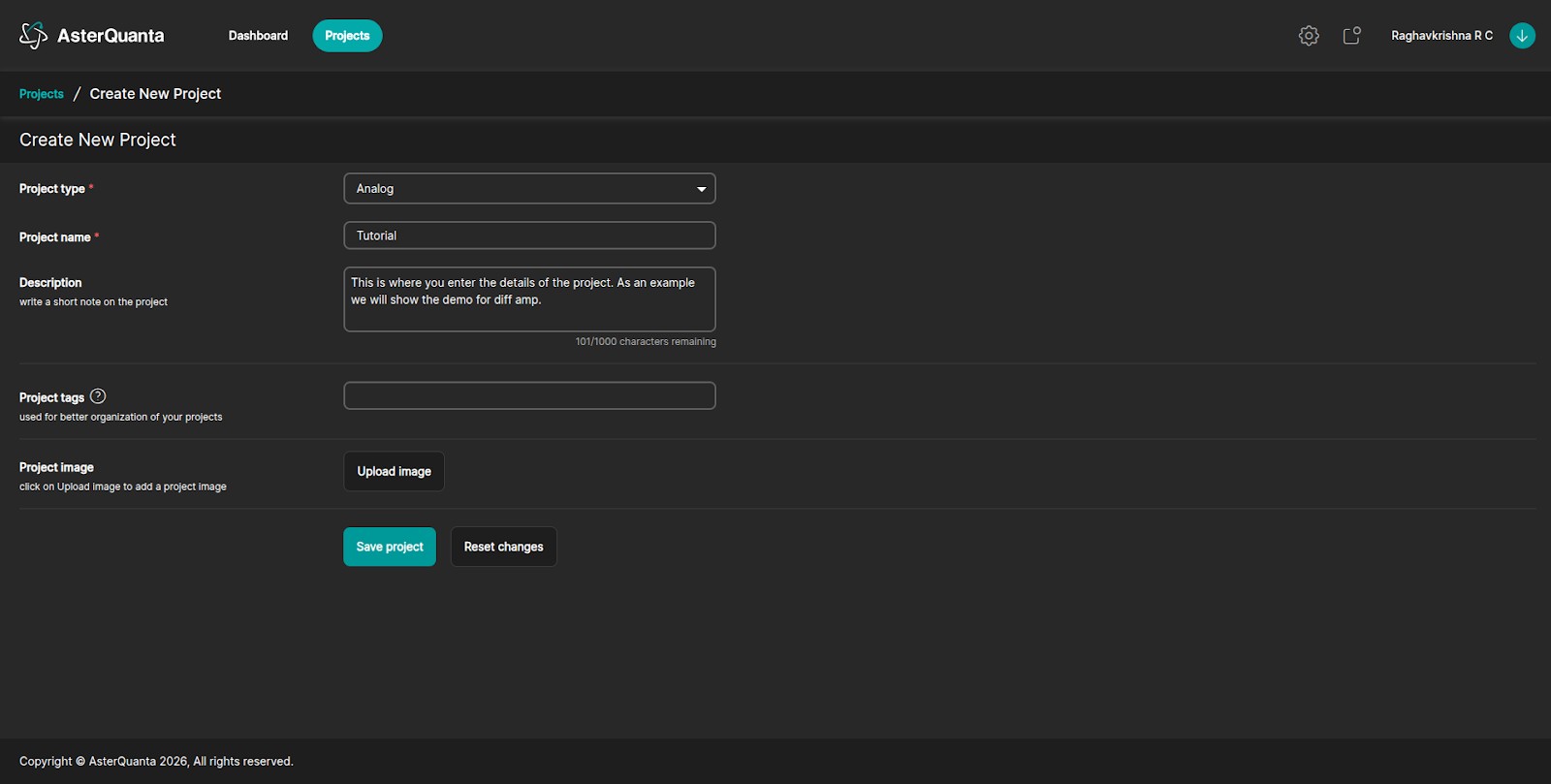Viewport: 1551px width, 784px height.
Task: Switch to the Projects tab
Action: point(347,36)
